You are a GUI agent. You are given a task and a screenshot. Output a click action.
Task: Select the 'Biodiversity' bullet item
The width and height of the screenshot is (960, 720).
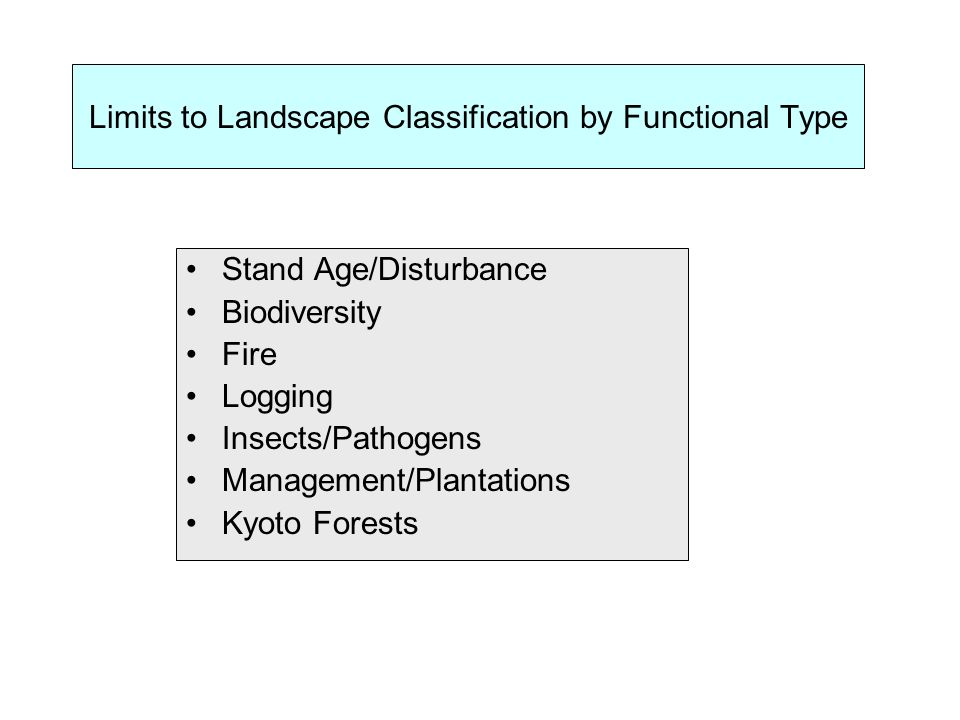pyautogui.click(x=301, y=313)
